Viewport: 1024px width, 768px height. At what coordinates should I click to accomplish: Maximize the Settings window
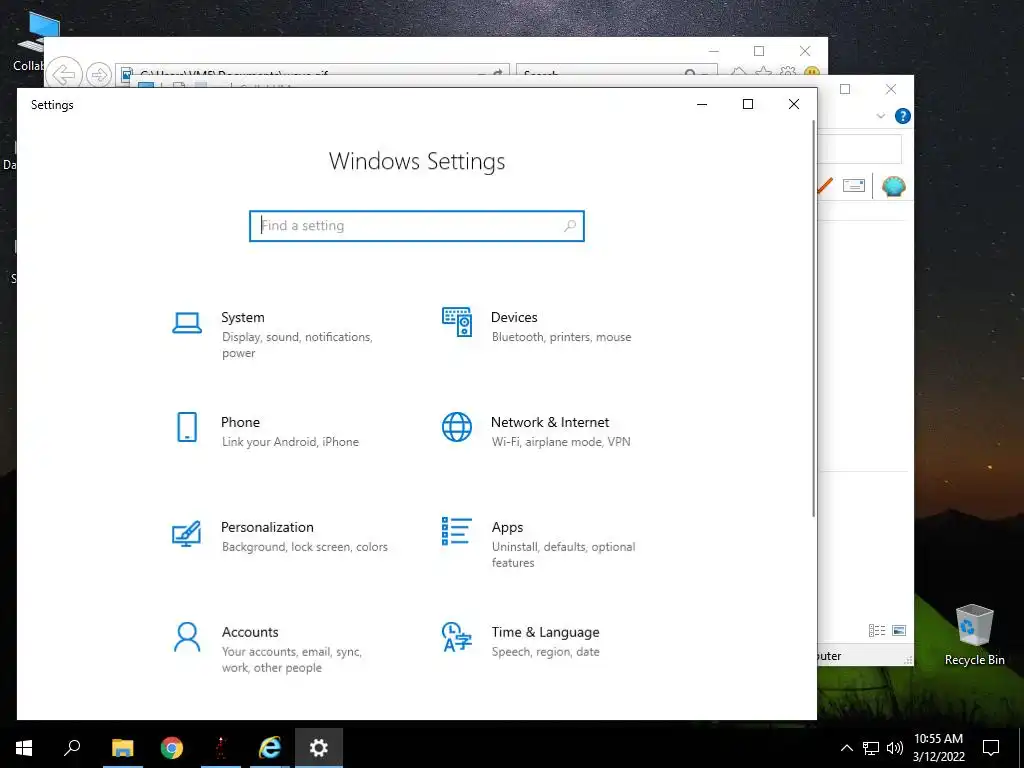pyautogui.click(x=748, y=104)
